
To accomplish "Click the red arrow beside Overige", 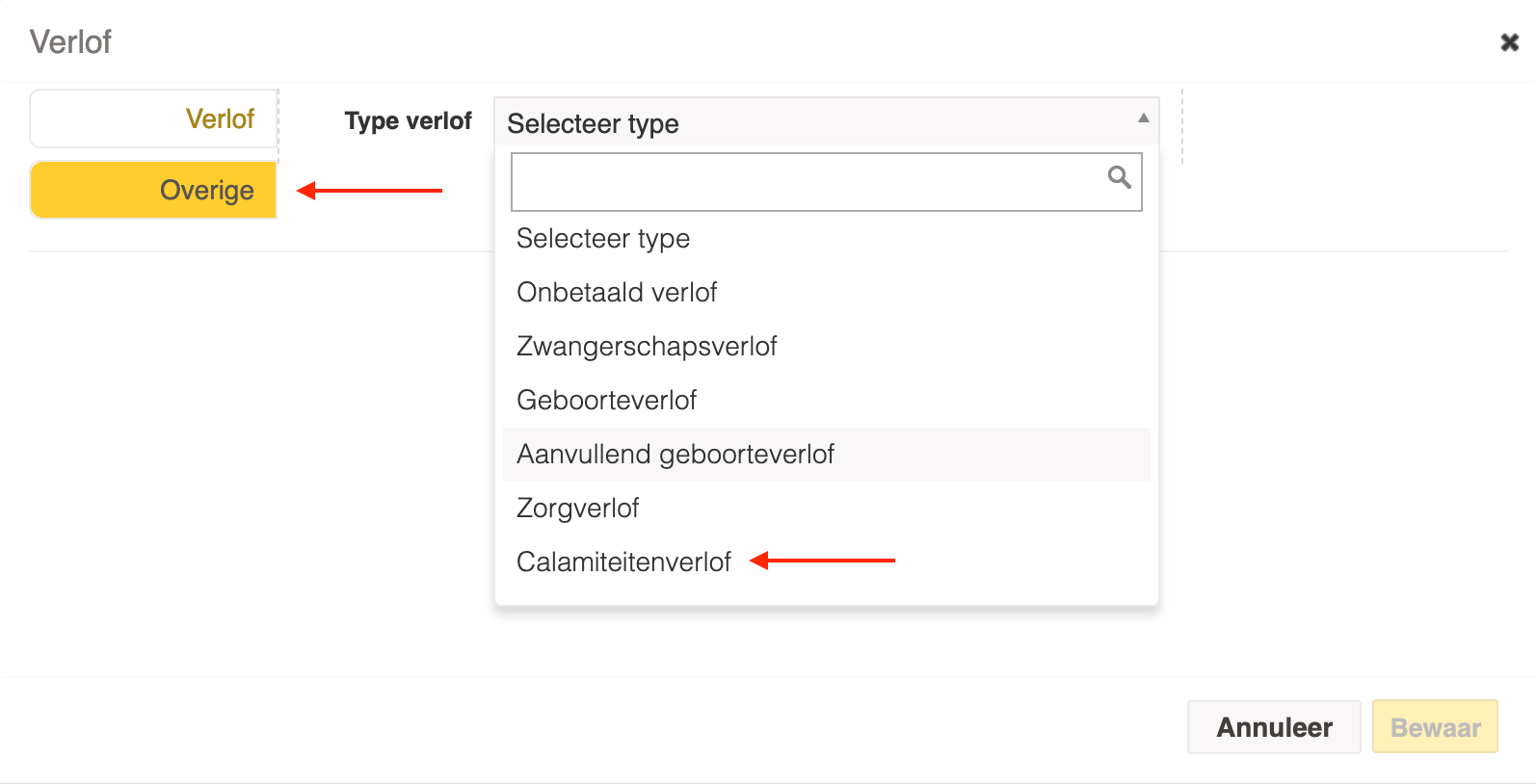I will click(x=369, y=191).
